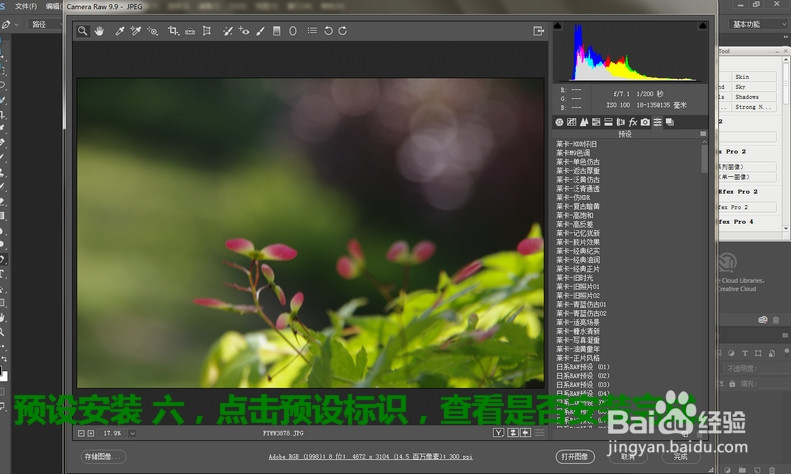Select the Targeted Adjustment tool

point(152,31)
